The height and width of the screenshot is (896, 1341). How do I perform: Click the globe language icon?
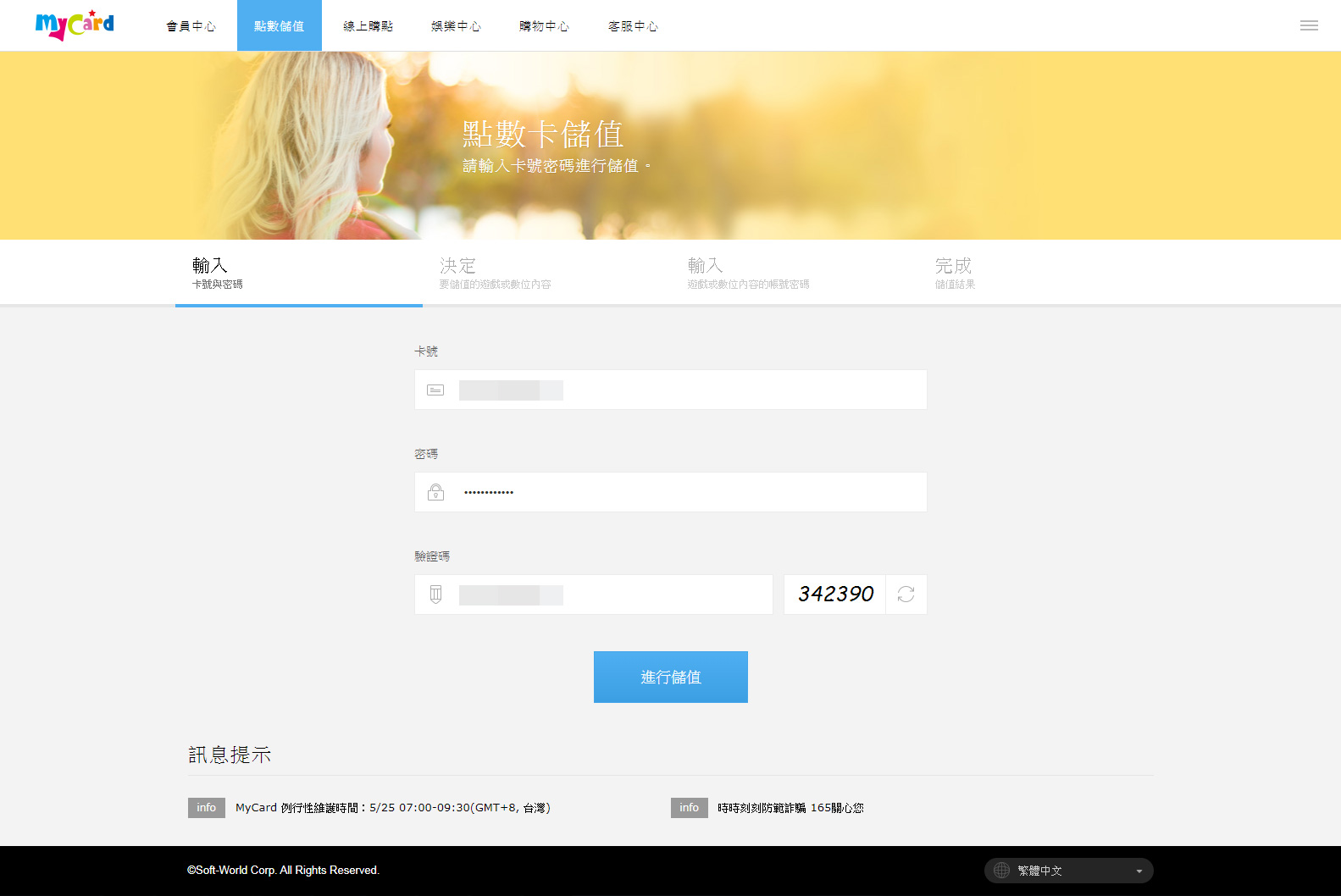(1001, 871)
